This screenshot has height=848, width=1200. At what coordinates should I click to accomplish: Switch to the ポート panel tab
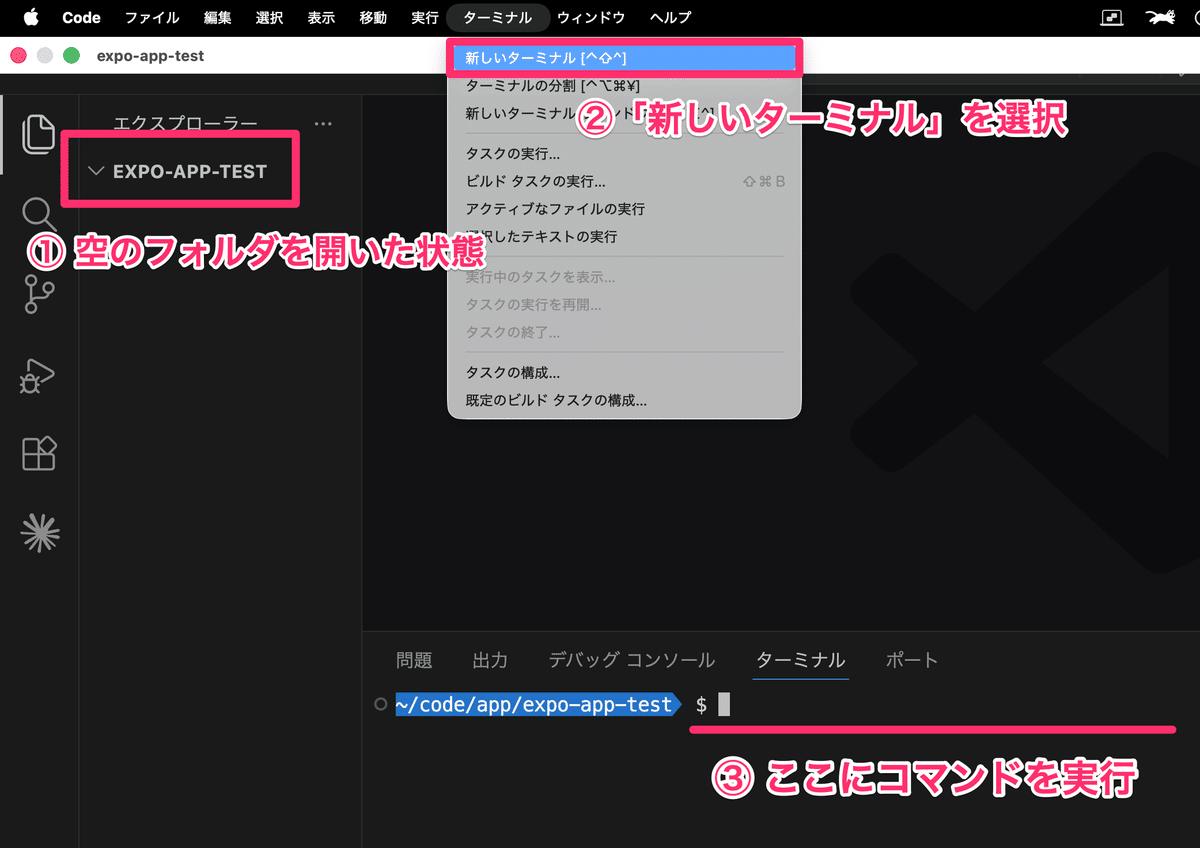tap(912, 660)
